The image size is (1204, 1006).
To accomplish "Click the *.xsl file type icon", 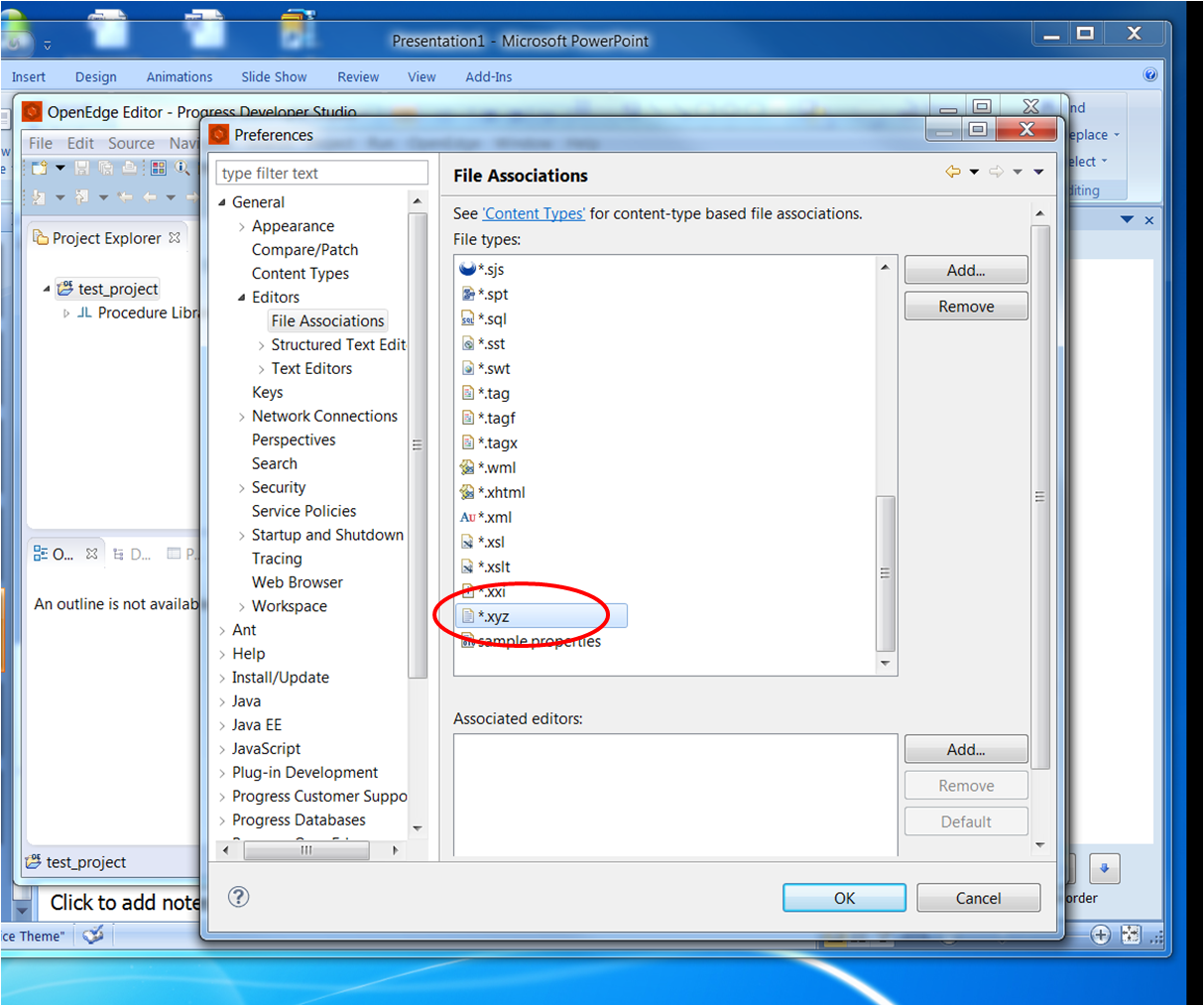I will pos(468,542).
